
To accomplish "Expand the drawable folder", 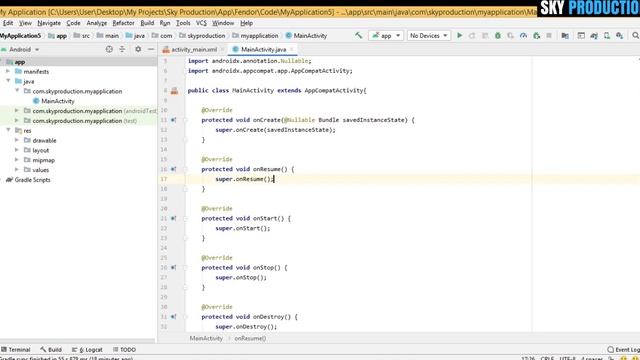I will [x=17, y=140].
